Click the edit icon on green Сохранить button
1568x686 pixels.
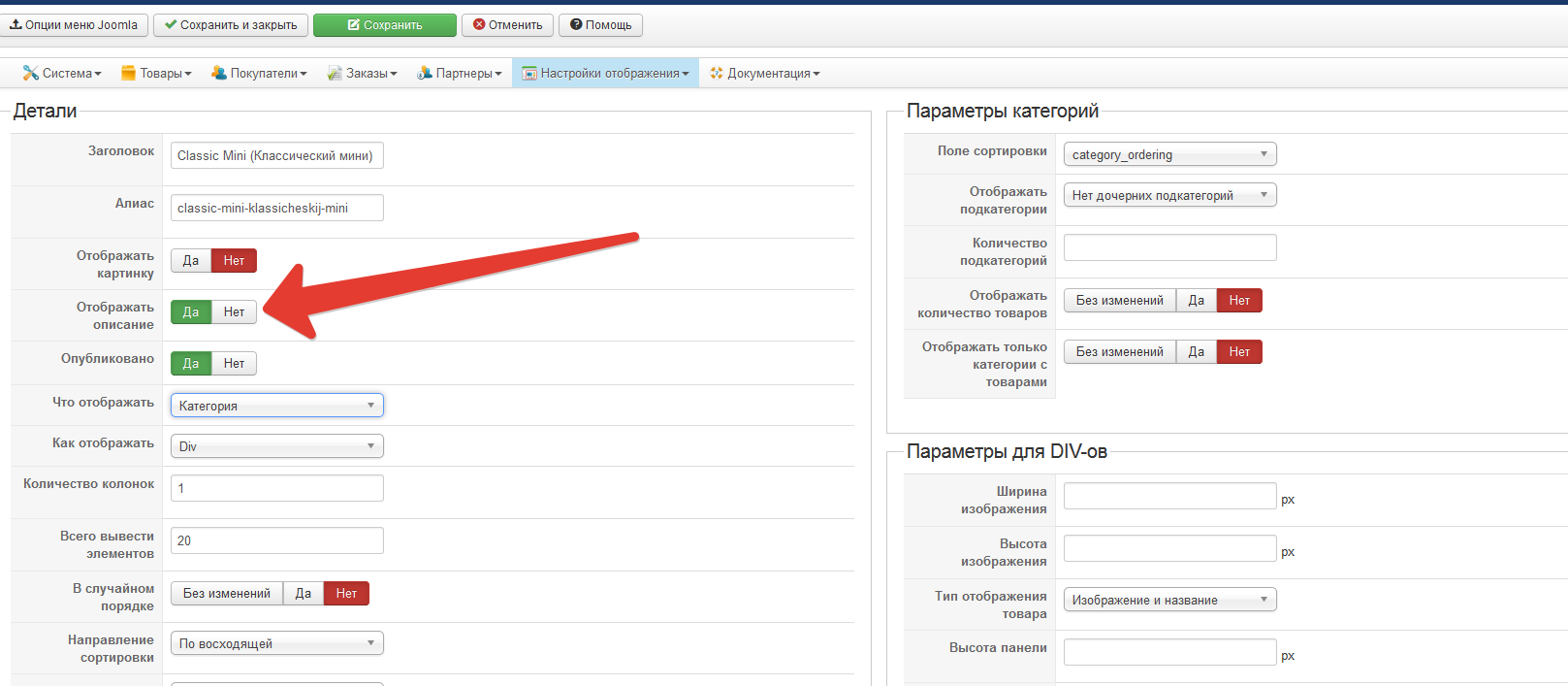coord(354,25)
